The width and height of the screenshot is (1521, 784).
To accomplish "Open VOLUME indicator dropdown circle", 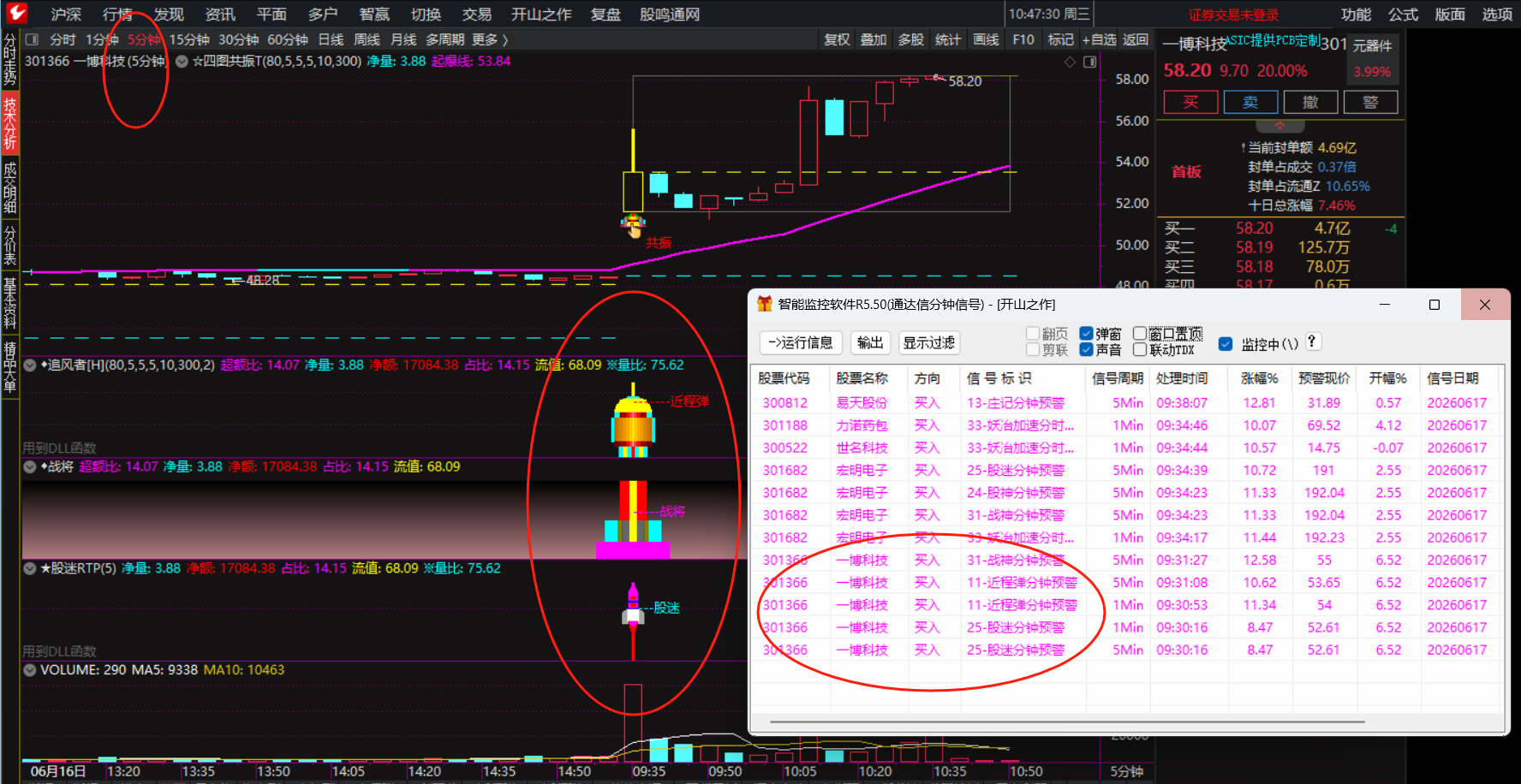I will tap(30, 670).
